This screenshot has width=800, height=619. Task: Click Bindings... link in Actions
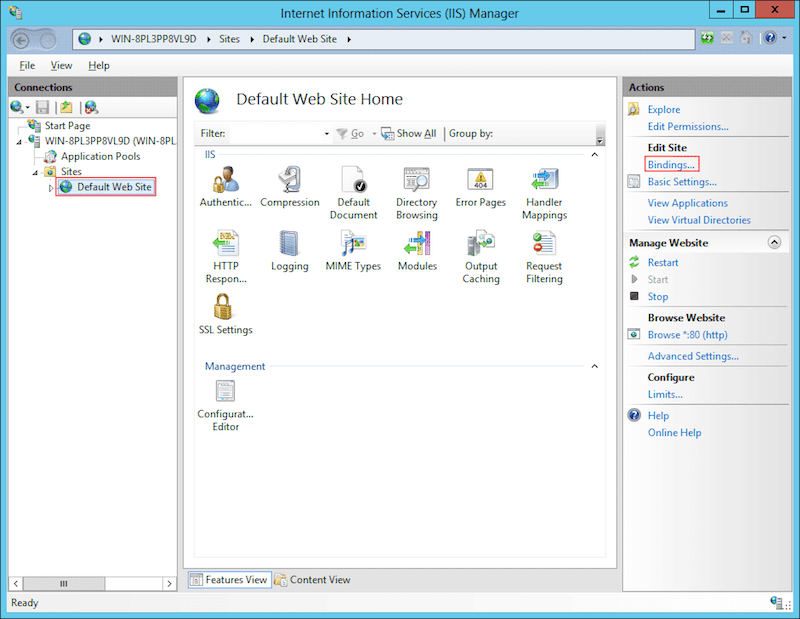[x=671, y=165]
